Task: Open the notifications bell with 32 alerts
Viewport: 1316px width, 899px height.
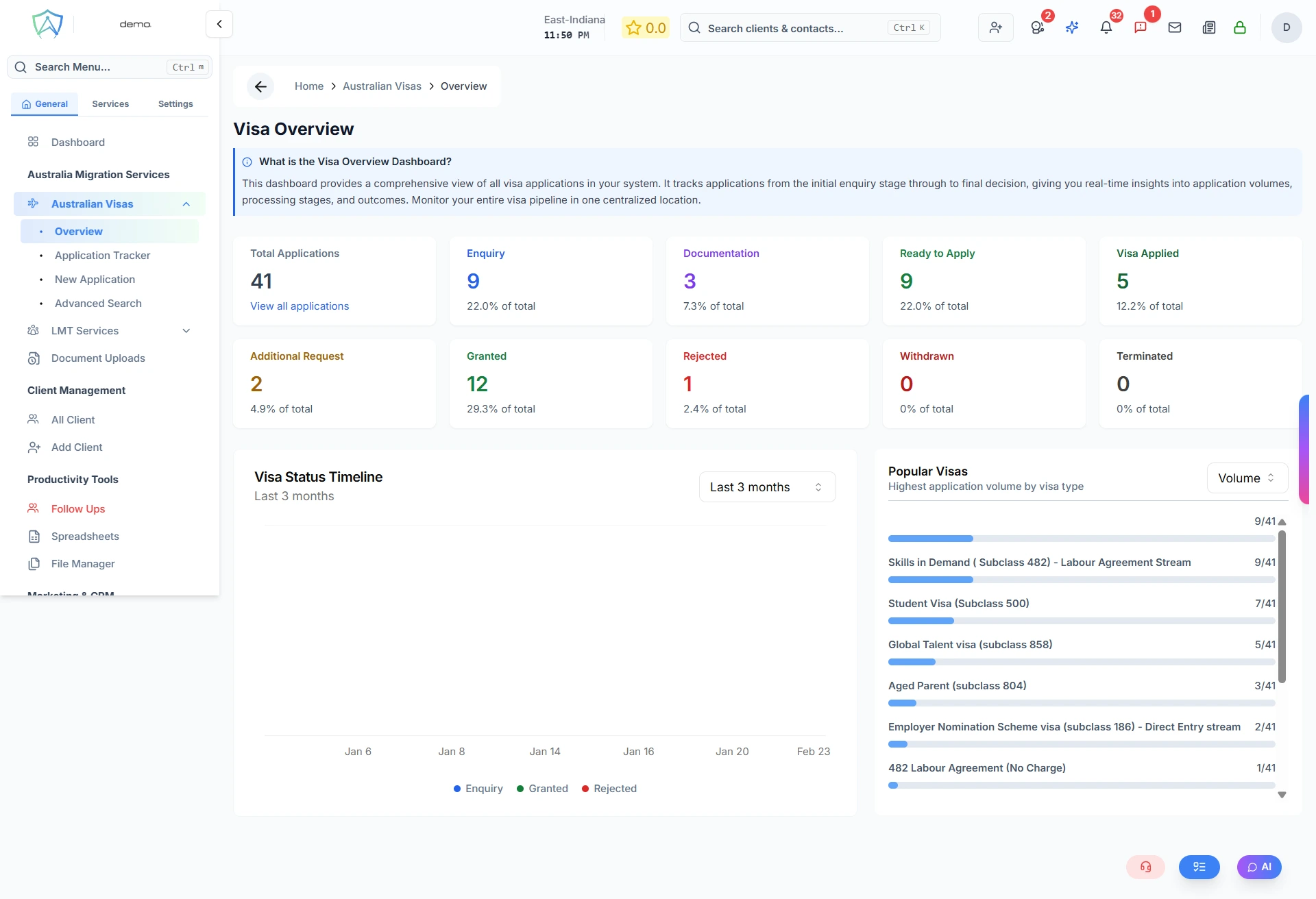Action: pos(1106,27)
